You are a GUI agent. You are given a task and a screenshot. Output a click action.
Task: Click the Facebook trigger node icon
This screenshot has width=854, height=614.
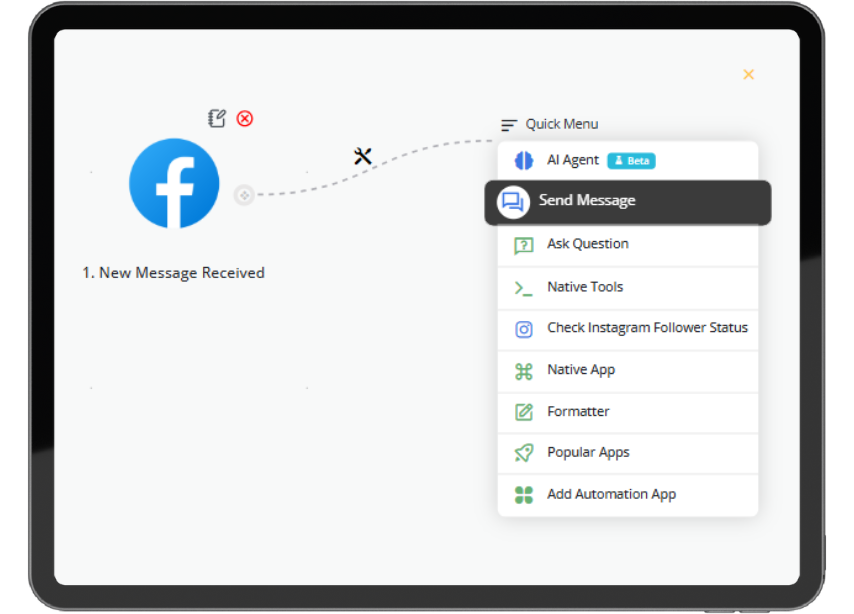click(174, 183)
